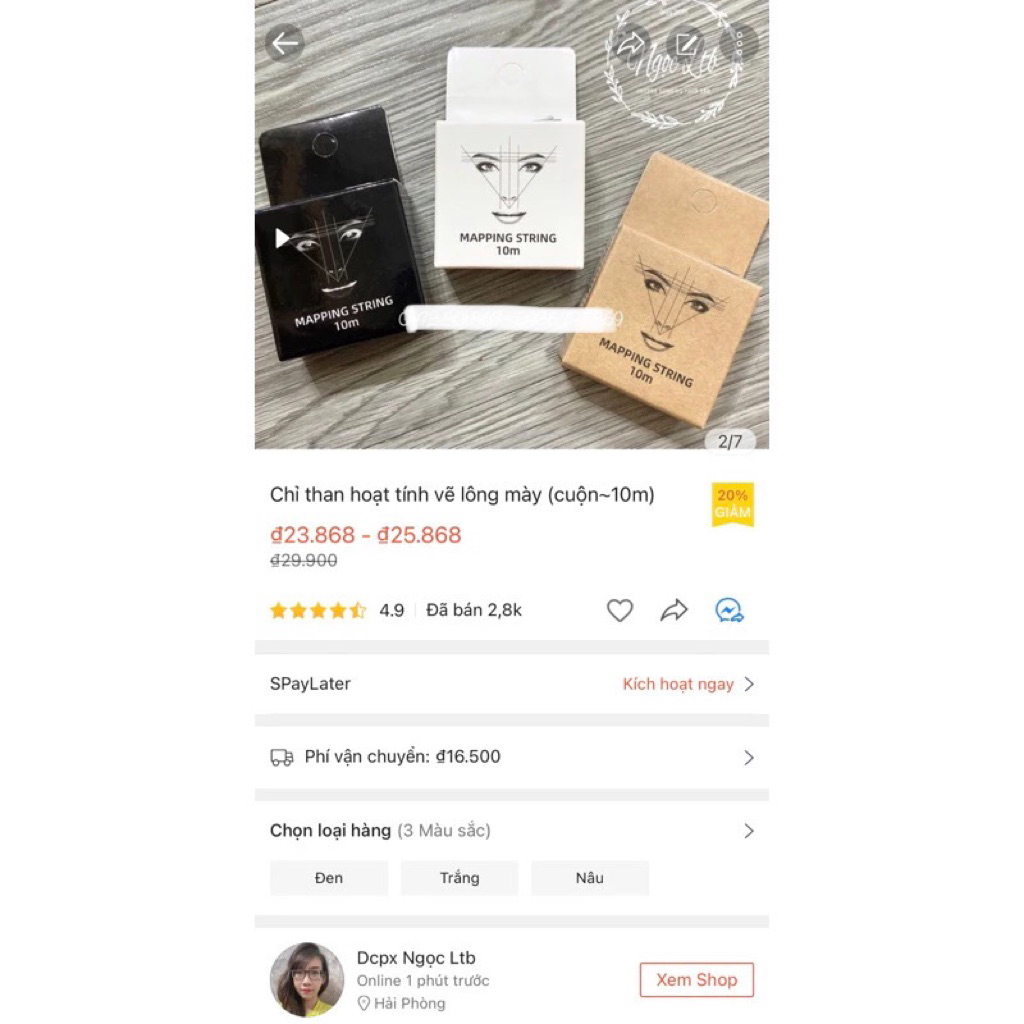The width and height of the screenshot is (1024, 1024).
Task: View rating stars and 4.9 score
Action: [337, 611]
